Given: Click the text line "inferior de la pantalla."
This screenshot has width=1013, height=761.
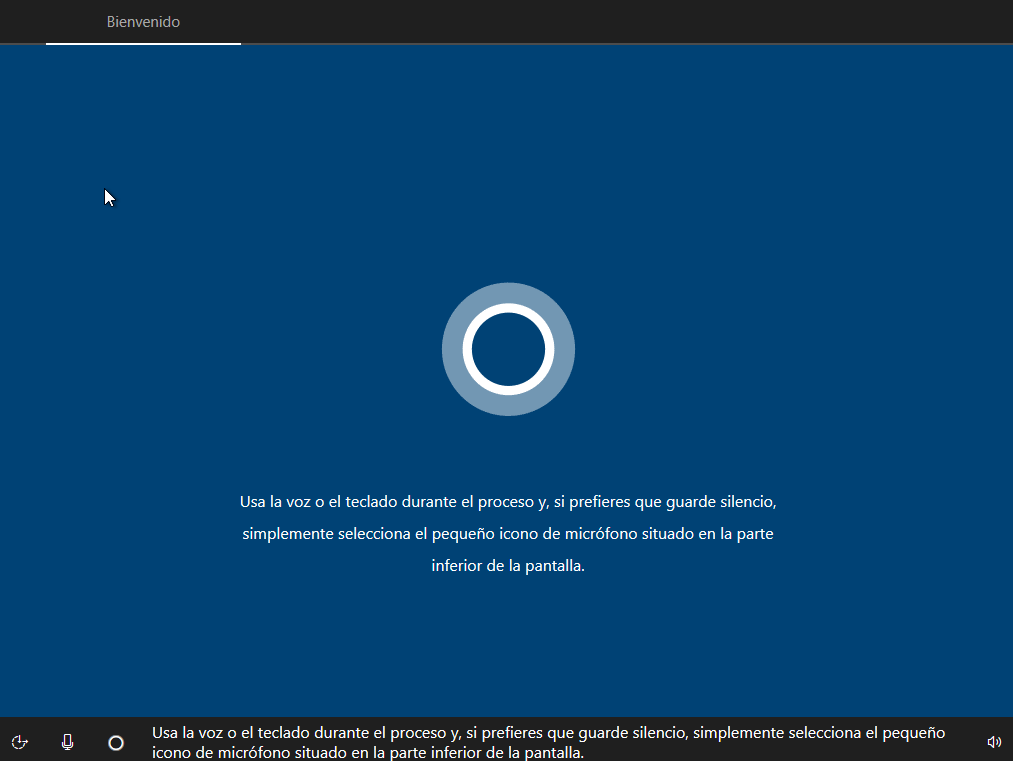Looking at the screenshot, I should [508, 565].
